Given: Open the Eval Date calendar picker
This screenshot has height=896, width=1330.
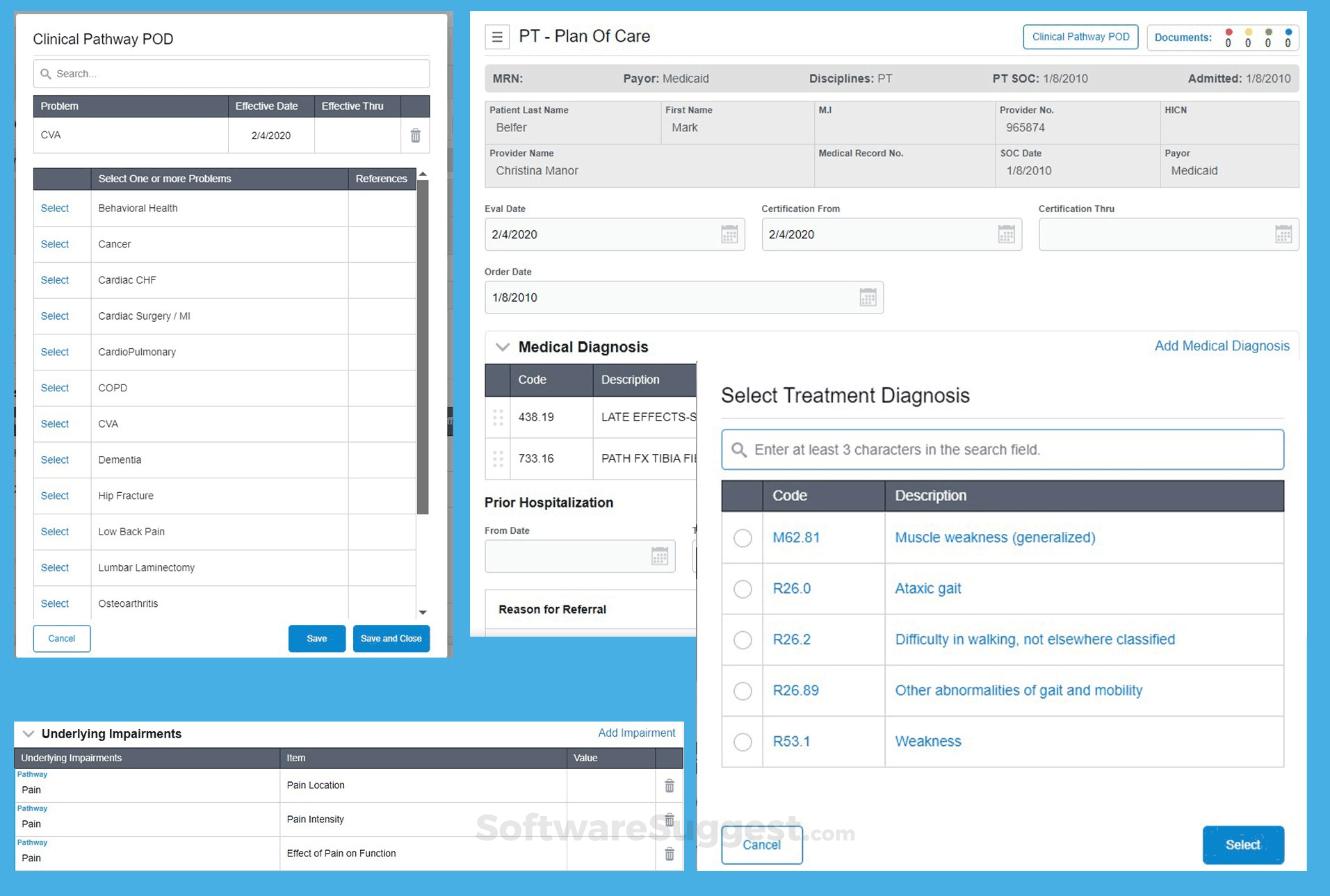Looking at the screenshot, I should (729, 234).
